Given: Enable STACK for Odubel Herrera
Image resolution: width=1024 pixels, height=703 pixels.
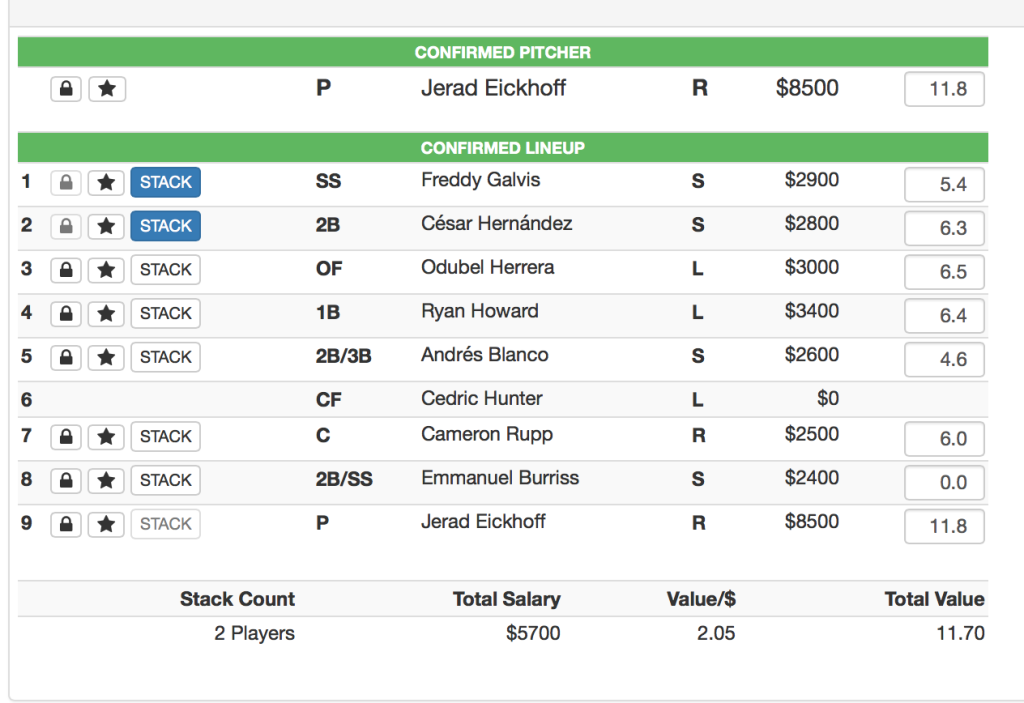Looking at the screenshot, I should coord(165,270).
